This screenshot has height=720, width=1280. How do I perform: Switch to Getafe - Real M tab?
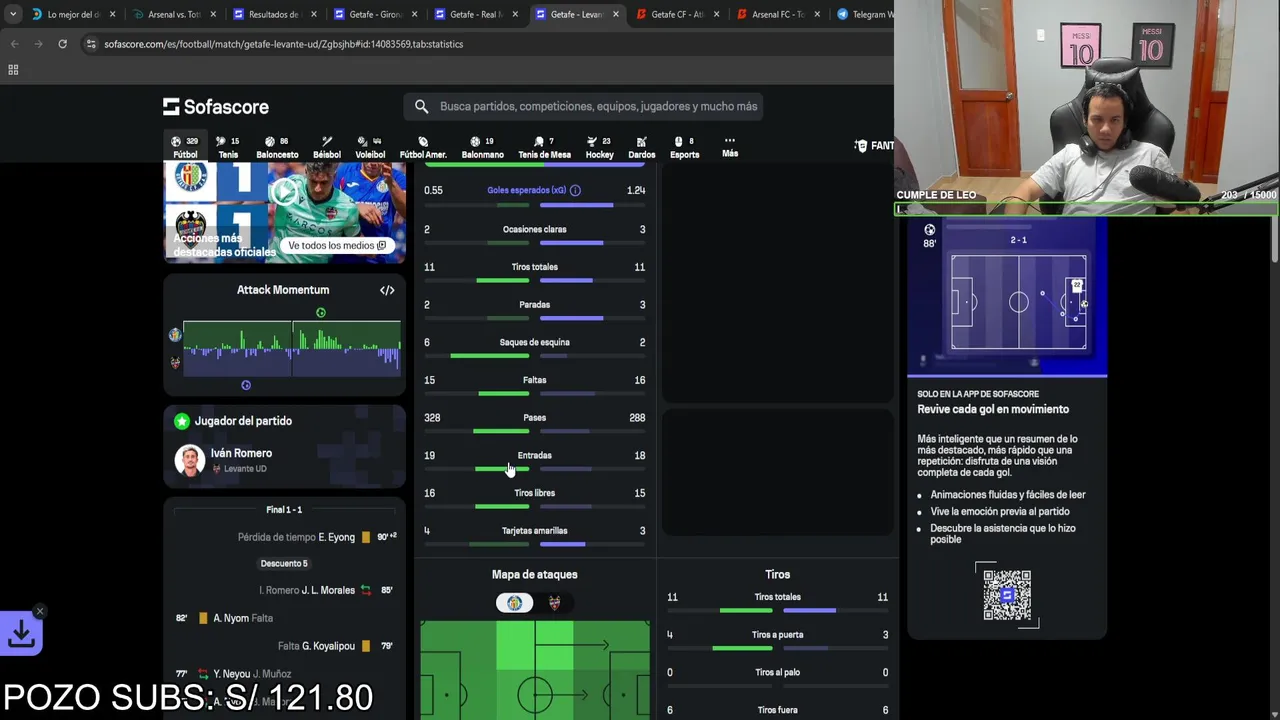pos(475,14)
